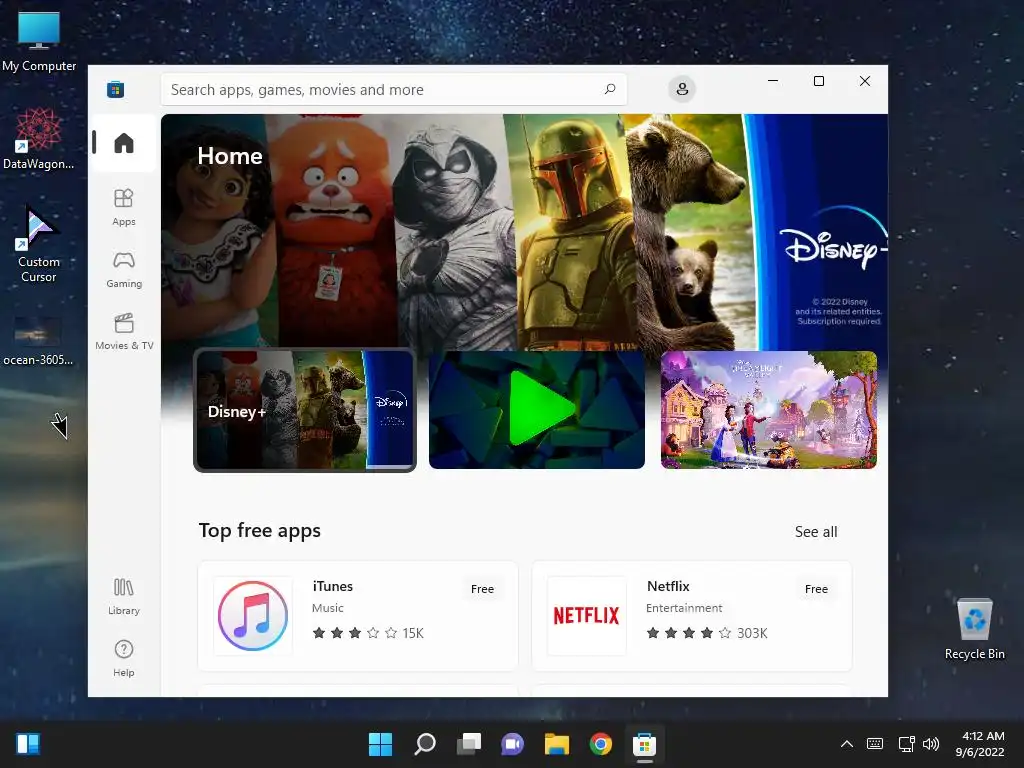Open the touch keyboard tray icon
Viewport: 1024px width, 768px height.
point(874,744)
